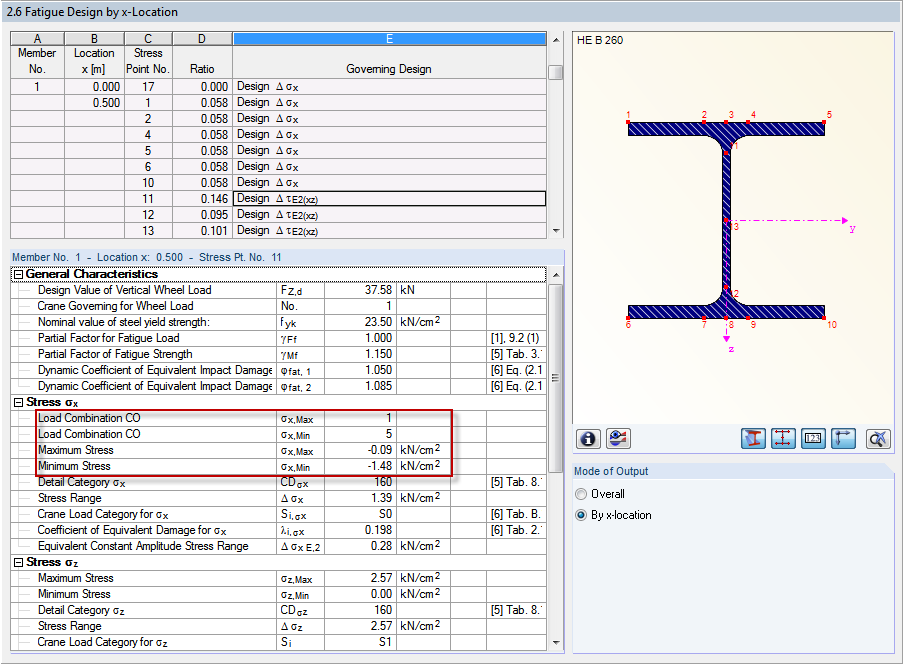Click stress point 5 in cross-section graphic
904x665 pixels.
point(824,122)
